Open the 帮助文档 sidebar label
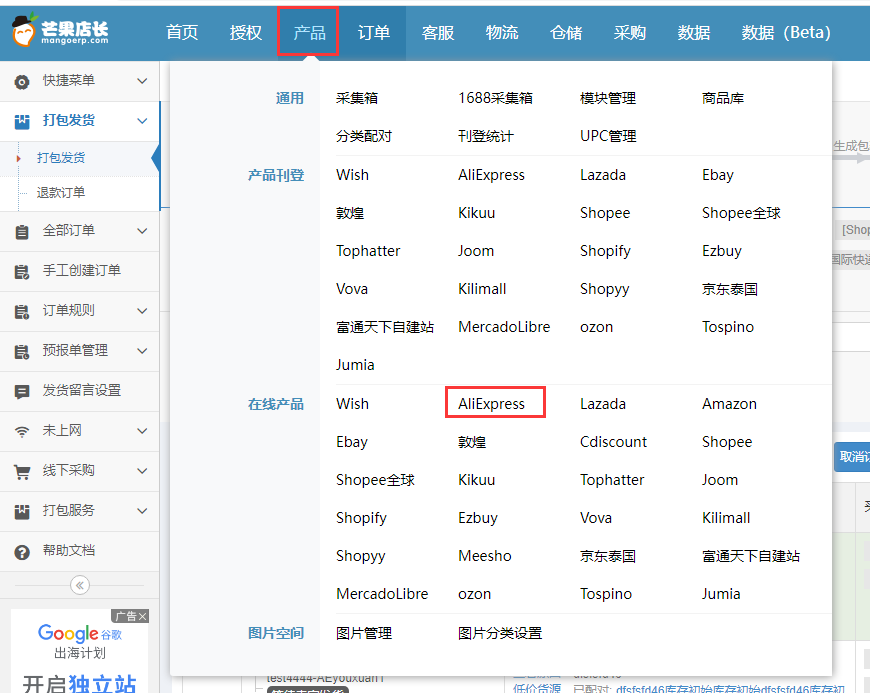This screenshot has height=693, width=870. (69, 550)
